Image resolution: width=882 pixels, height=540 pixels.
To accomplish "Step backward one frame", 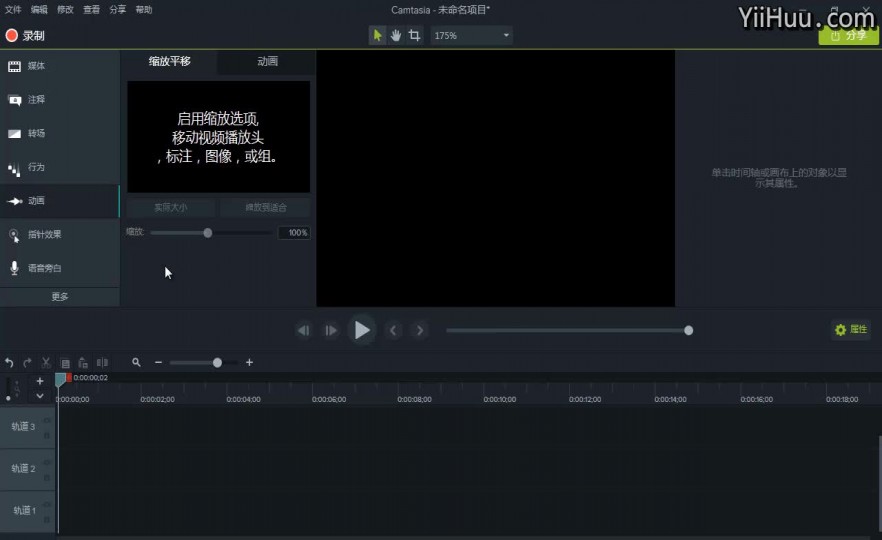I will tap(303, 330).
